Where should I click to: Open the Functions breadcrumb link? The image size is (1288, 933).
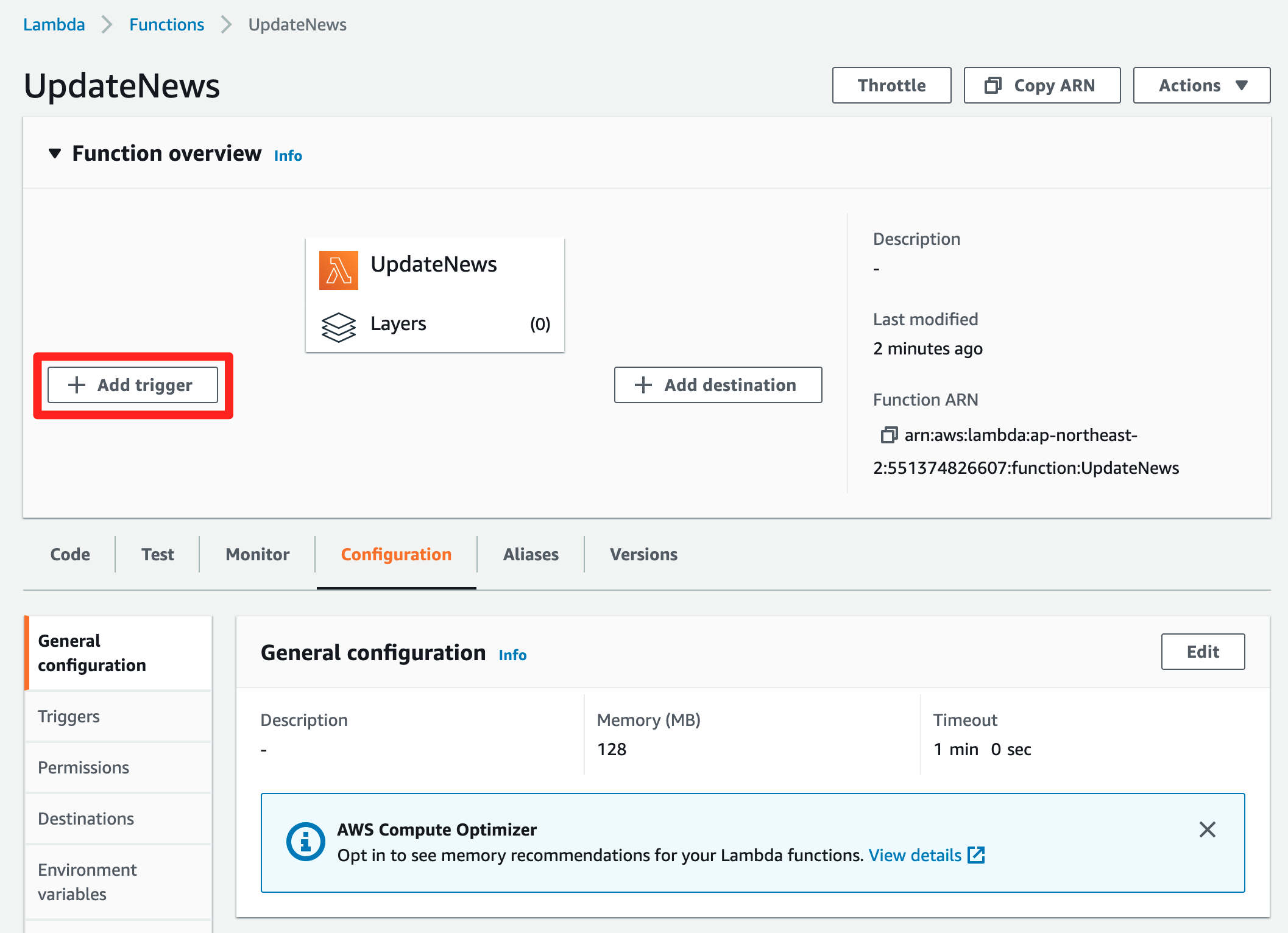pos(166,24)
